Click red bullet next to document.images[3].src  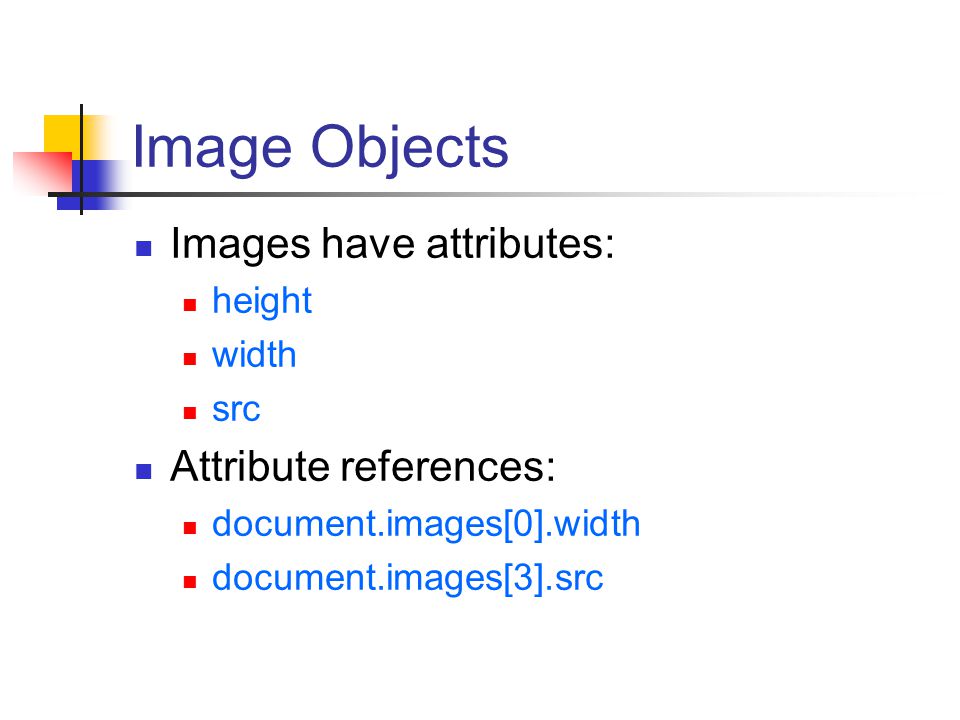(190, 582)
